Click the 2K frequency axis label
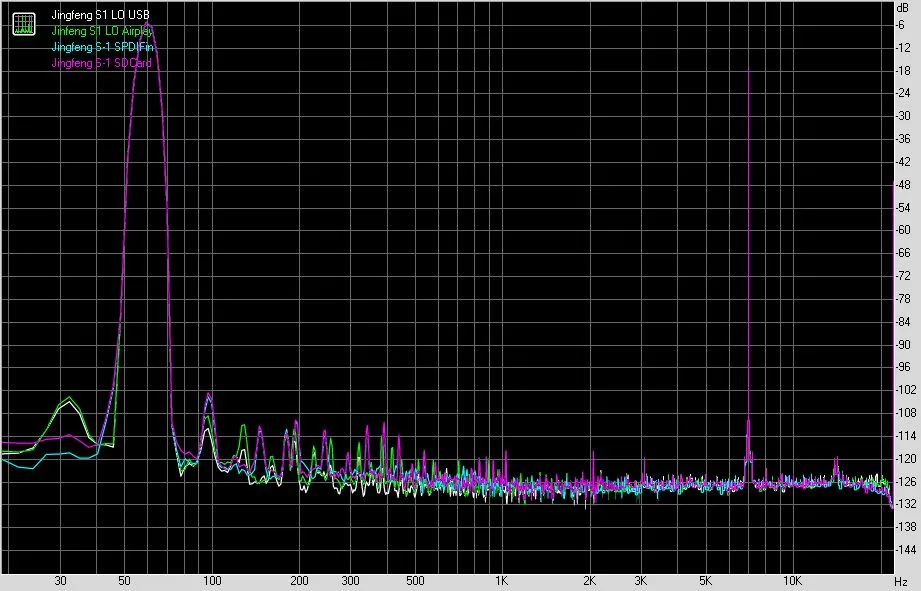 click(589, 581)
